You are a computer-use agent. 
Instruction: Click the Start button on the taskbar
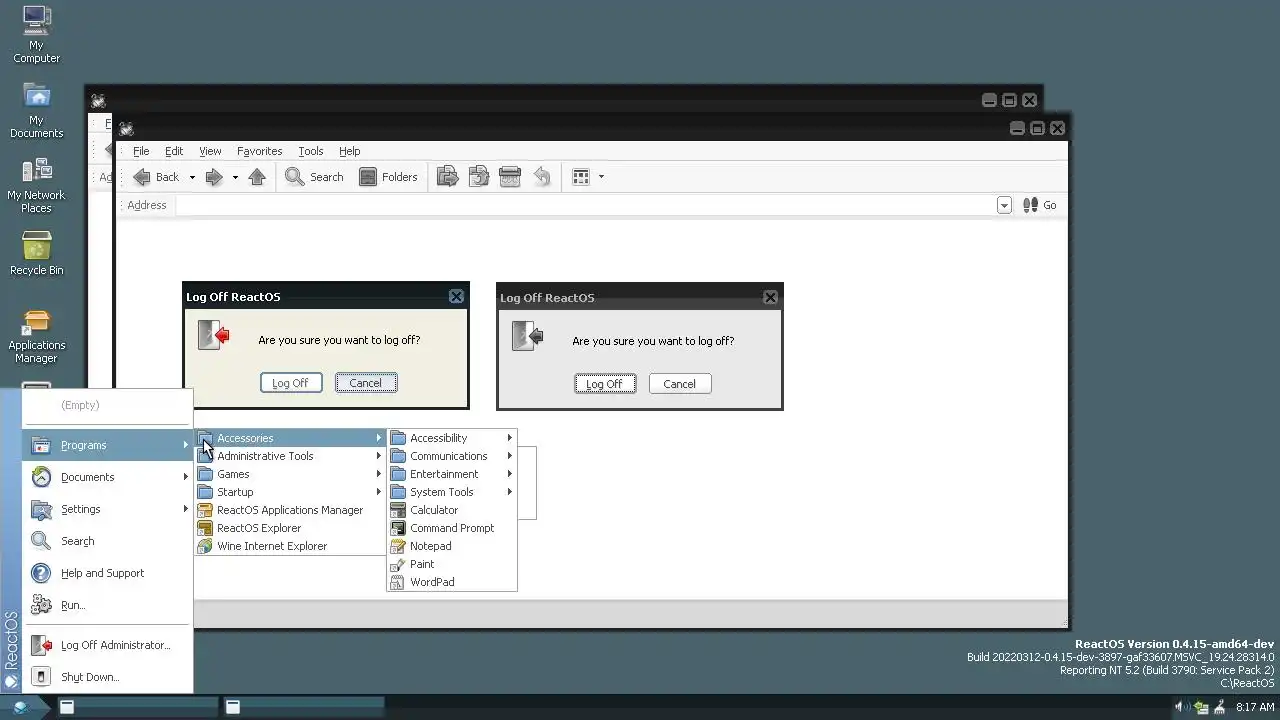click(x=22, y=707)
